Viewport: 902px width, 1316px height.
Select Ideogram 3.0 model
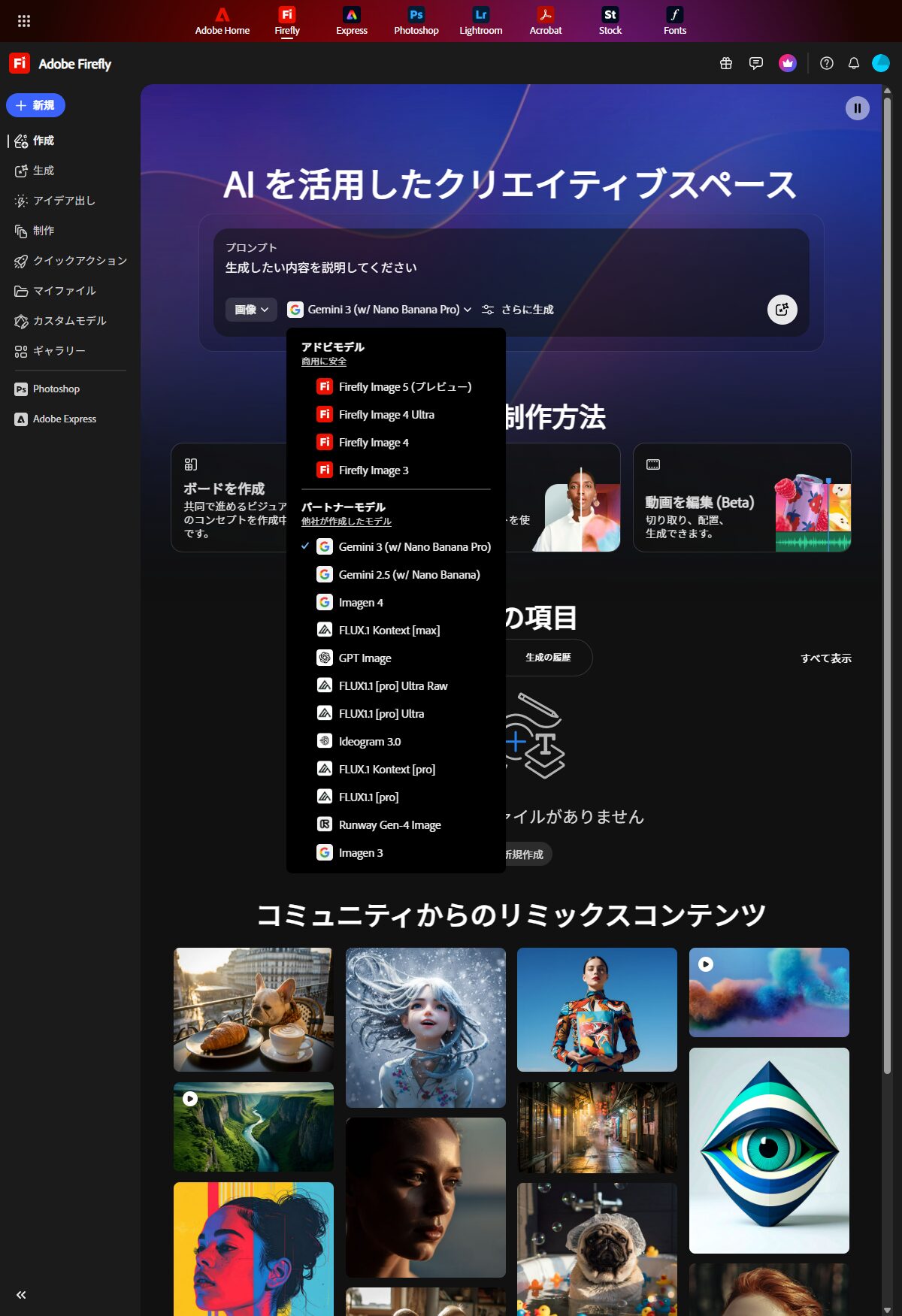click(396, 742)
